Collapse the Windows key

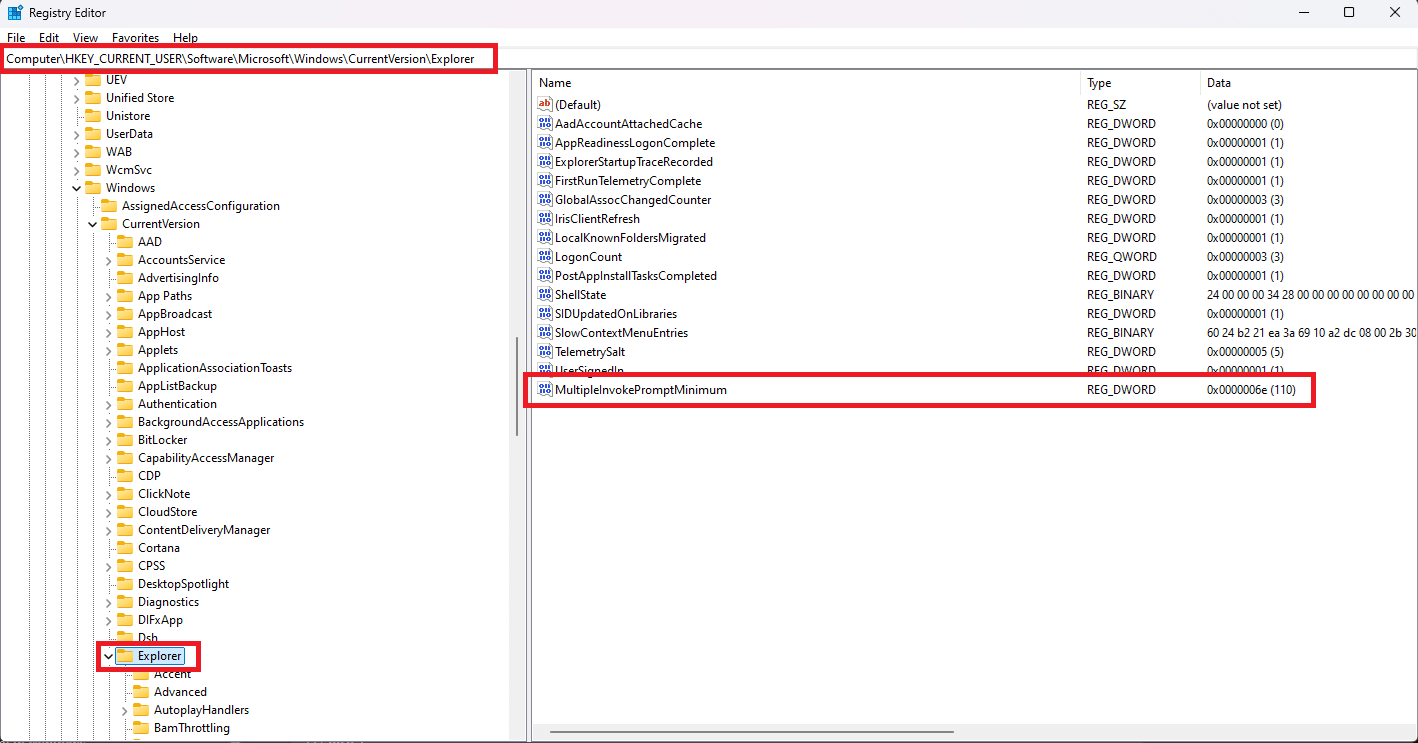[77, 188]
